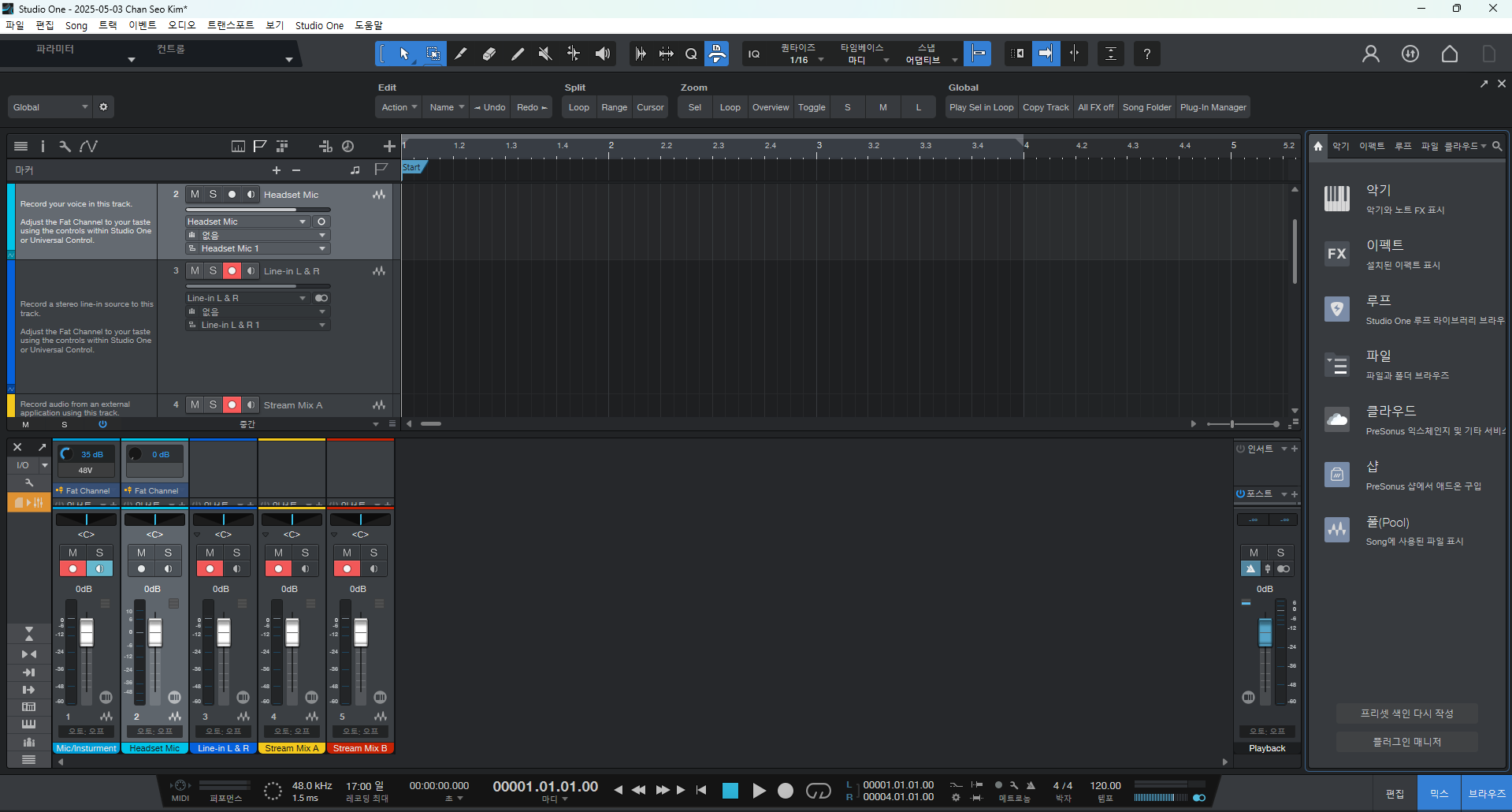Add a marker in marker track
The height and width of the screenshot is (812, 1512).
click(277, 170)
